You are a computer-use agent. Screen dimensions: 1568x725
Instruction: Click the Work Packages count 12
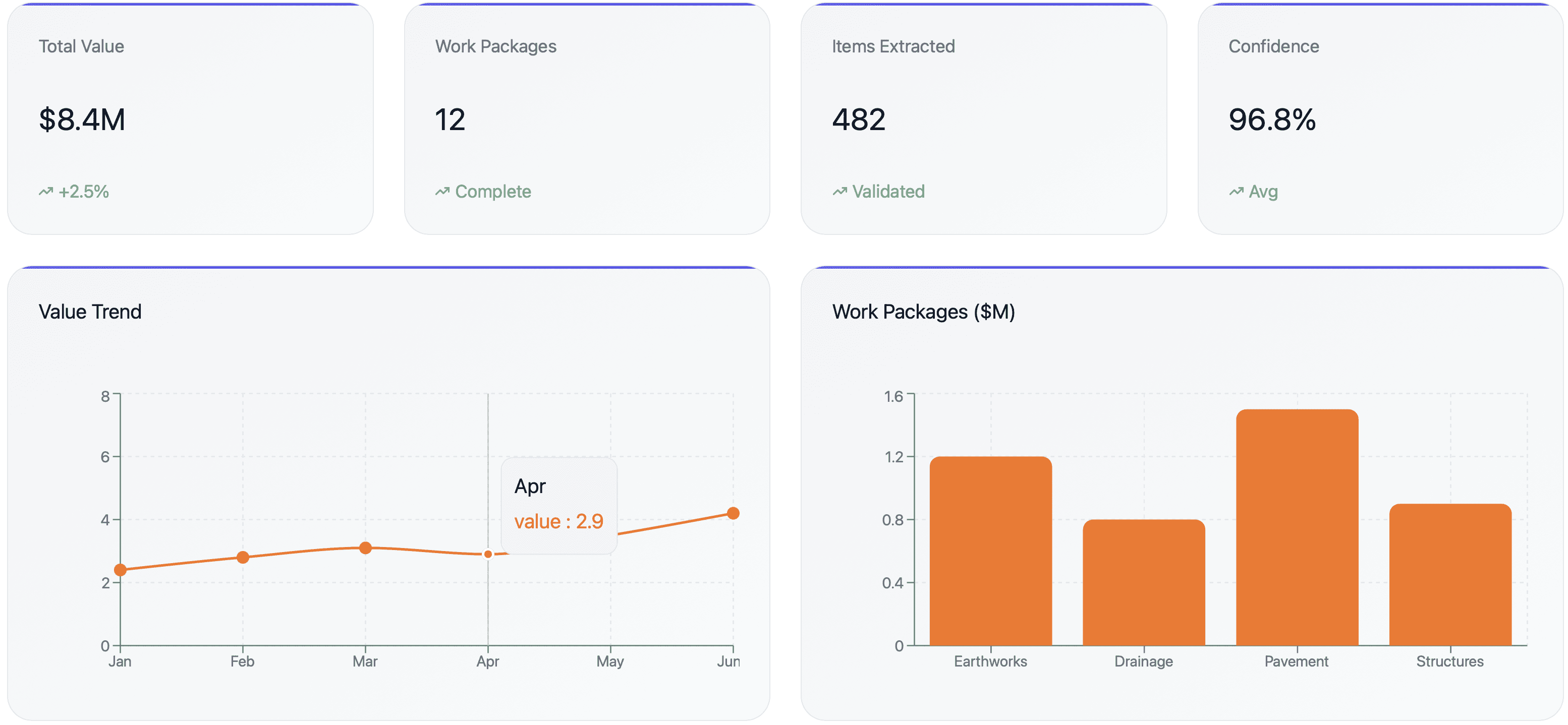(450, 119)
